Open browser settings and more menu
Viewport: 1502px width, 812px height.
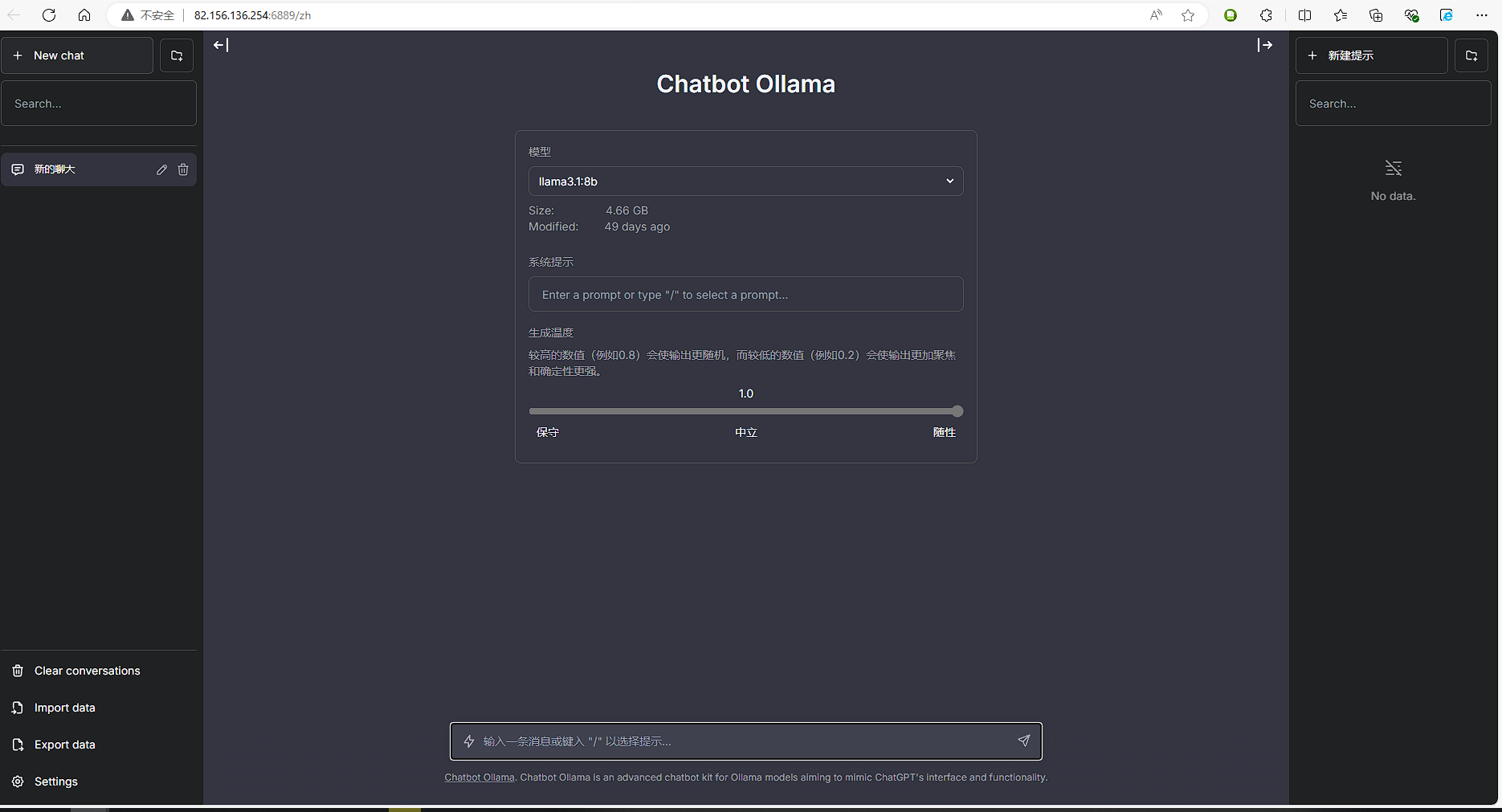tap(1482, 15)
